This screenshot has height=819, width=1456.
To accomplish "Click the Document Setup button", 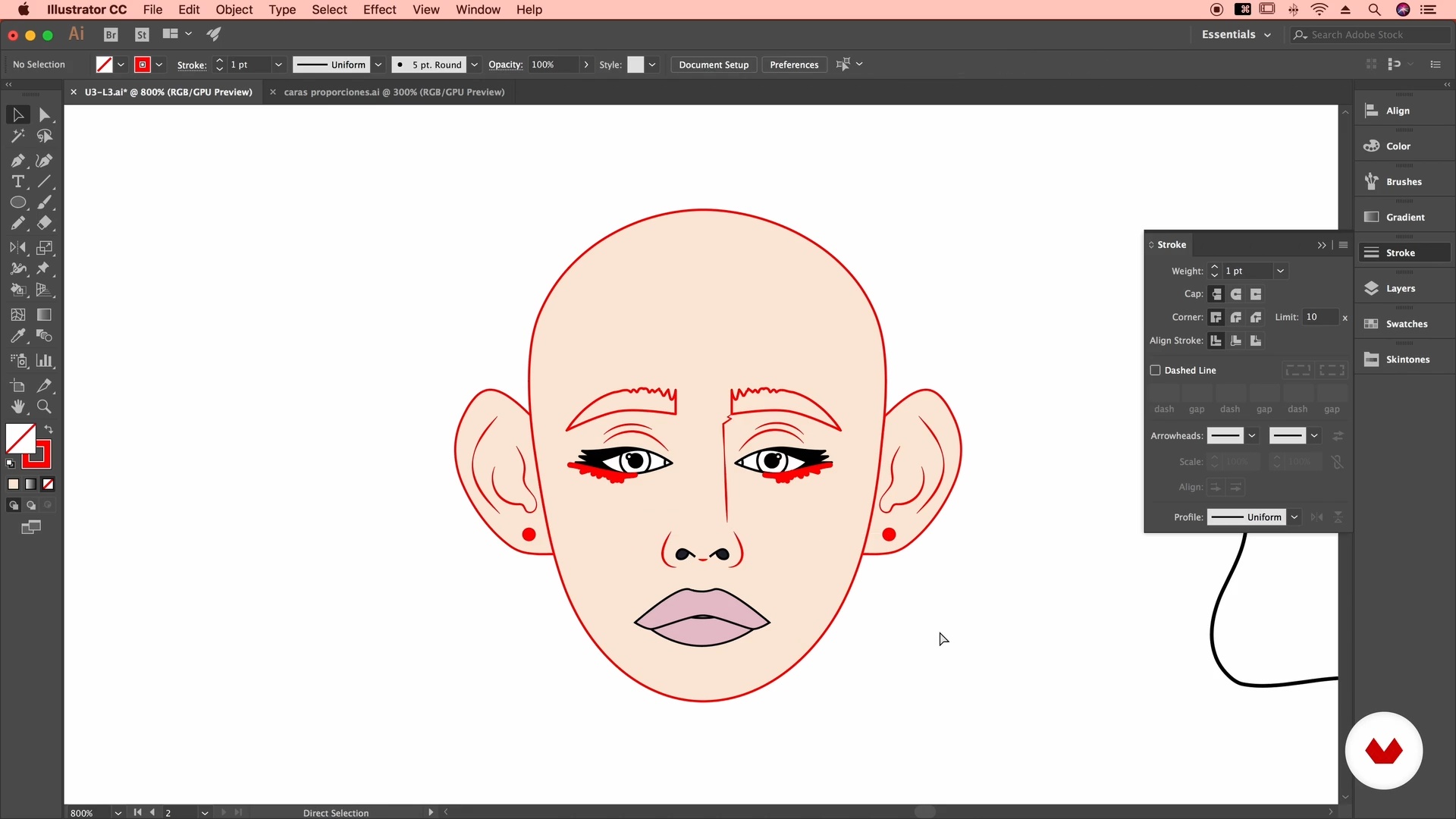I will 714,65.
